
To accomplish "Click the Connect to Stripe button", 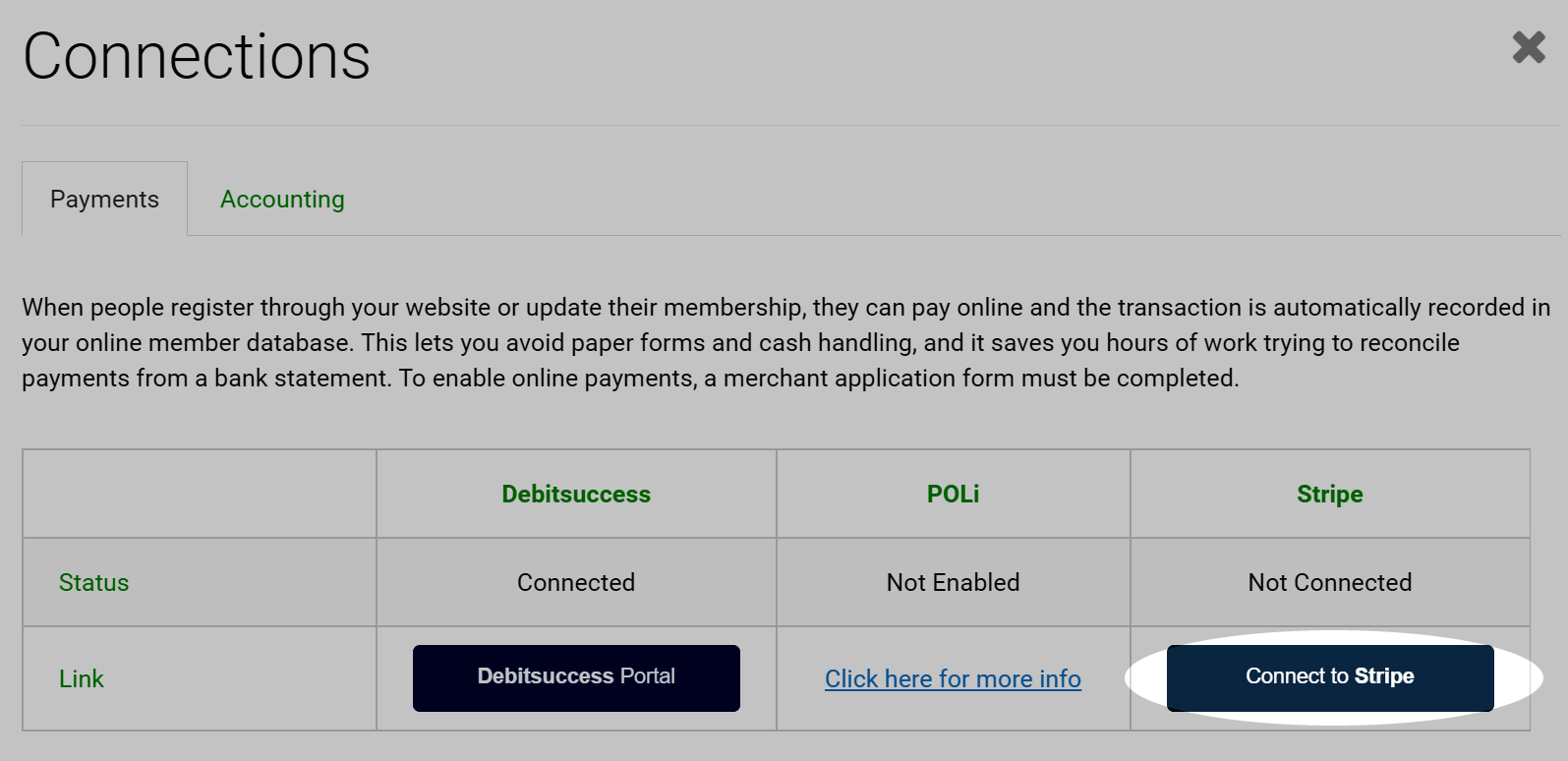I will point(1330,677).
